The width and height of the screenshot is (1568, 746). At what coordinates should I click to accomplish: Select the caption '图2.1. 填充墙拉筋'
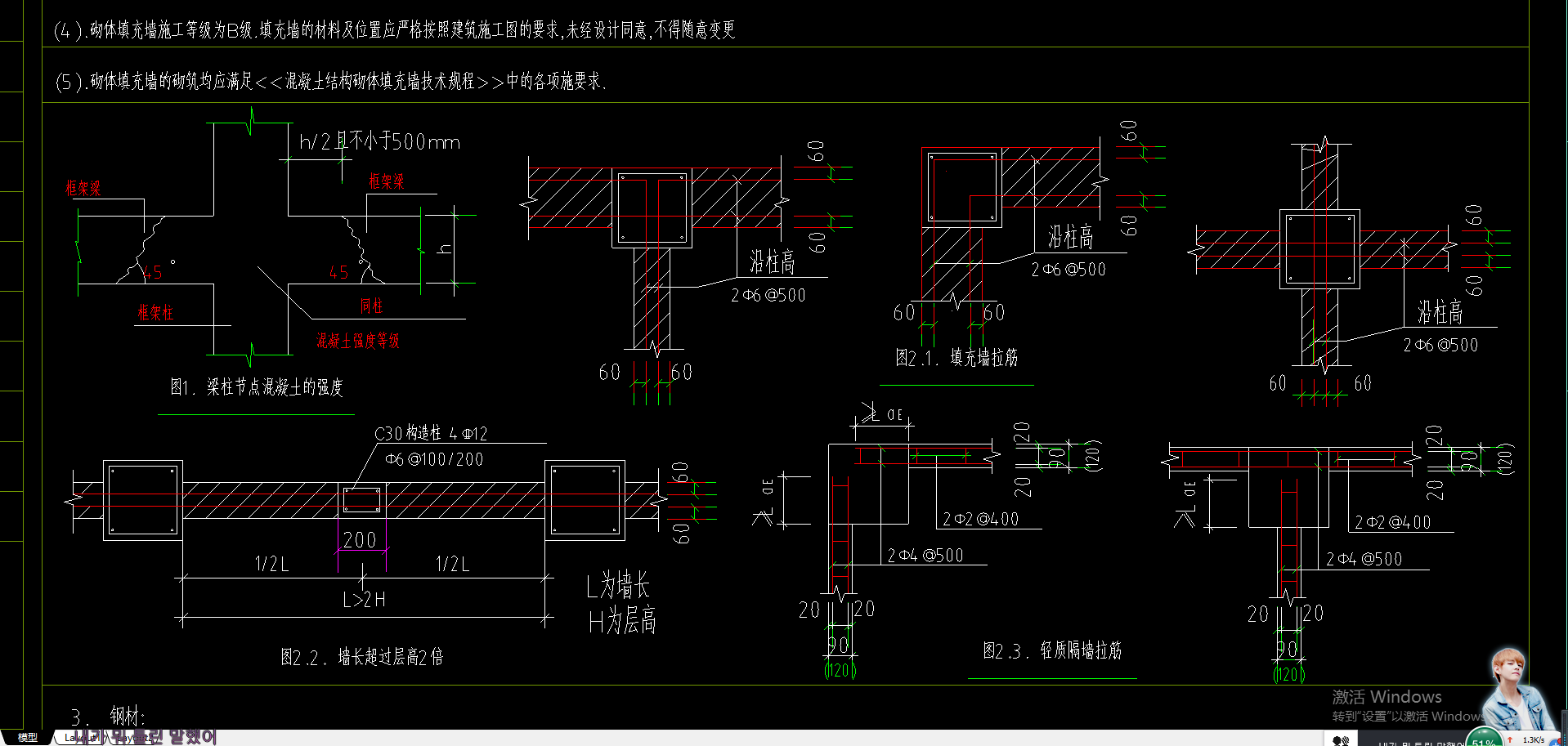tap(956, 357)
